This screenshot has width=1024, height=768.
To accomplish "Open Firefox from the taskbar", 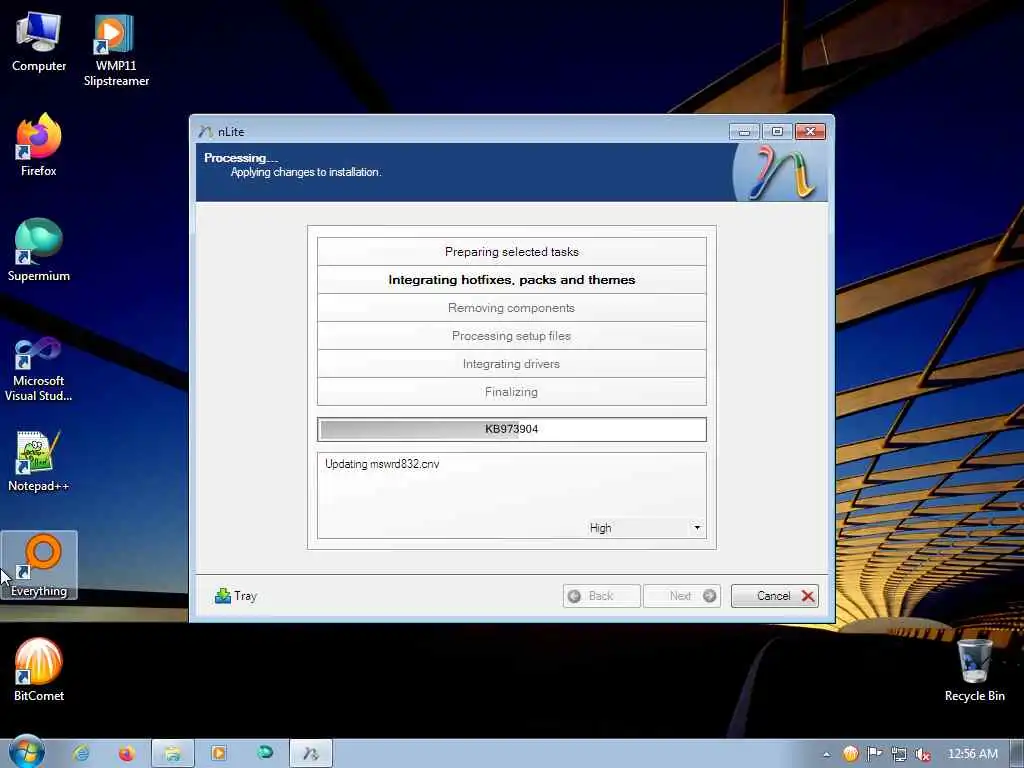I will tap(126, 753).
